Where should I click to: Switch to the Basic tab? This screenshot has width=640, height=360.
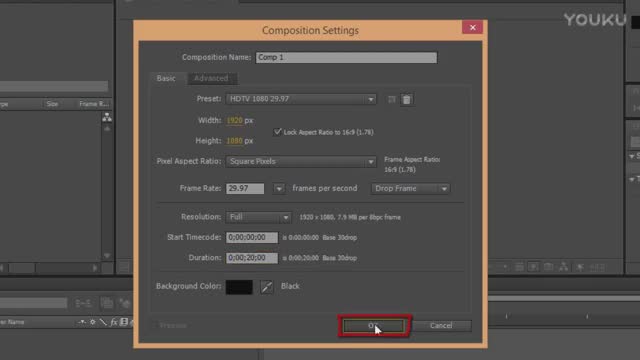tap(166, 78)
